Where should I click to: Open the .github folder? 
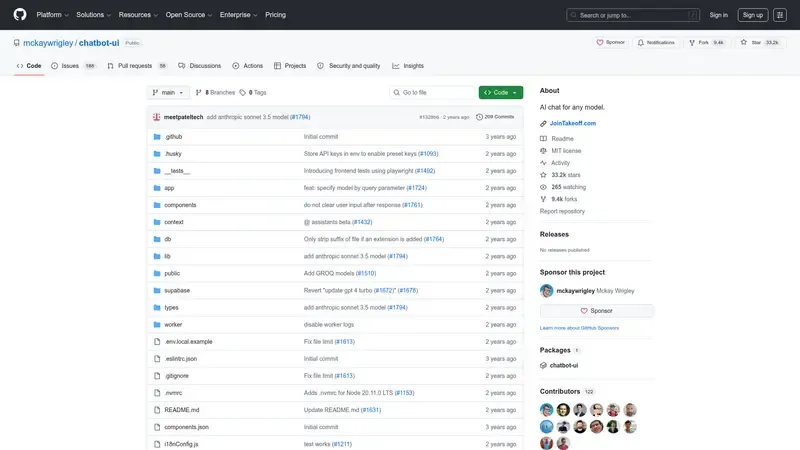pyautogui.click(x=173, y=137)
